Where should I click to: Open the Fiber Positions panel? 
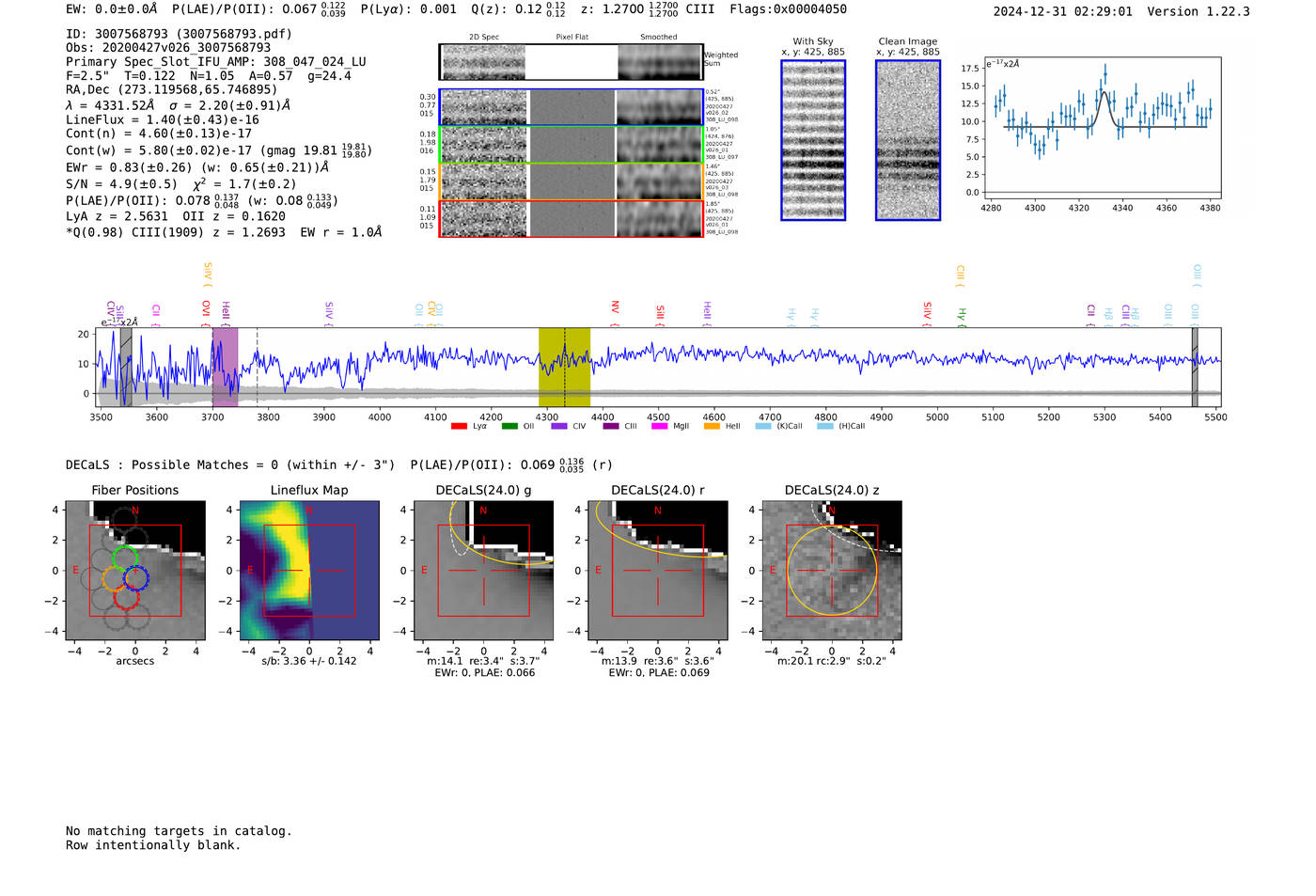pyautogui.click(x=135, y=571)
